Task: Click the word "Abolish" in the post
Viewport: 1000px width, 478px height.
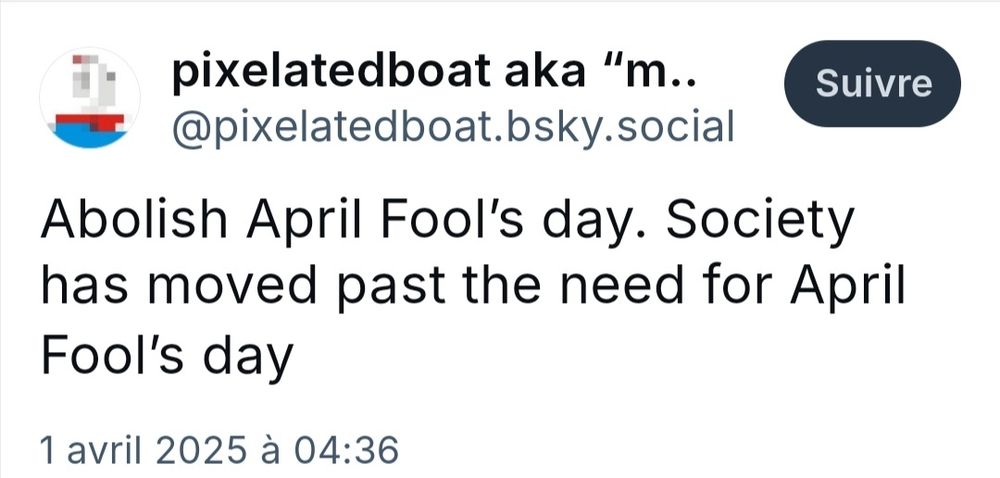Action: (x=135, y=219)
